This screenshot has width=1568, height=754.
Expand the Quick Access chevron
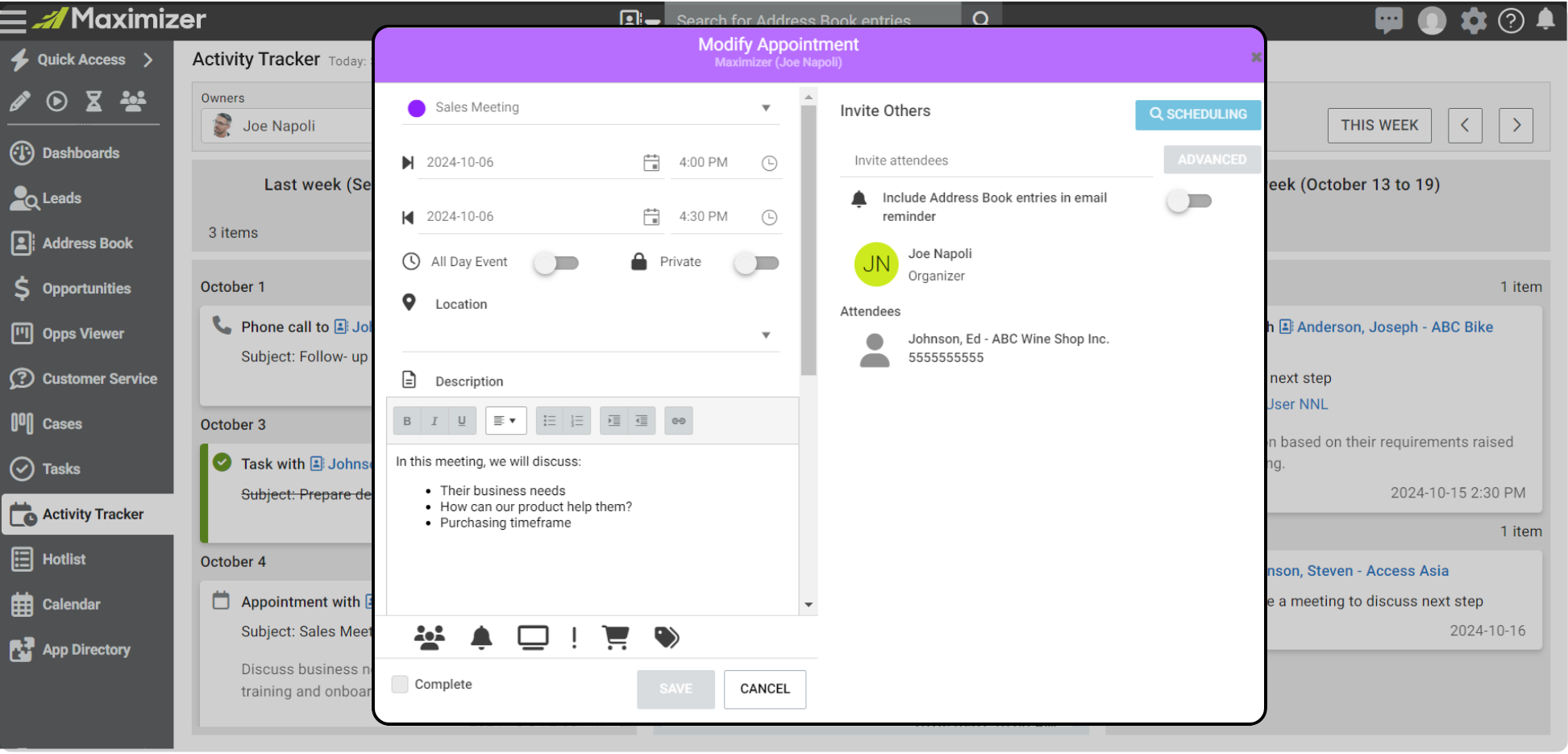148,60
